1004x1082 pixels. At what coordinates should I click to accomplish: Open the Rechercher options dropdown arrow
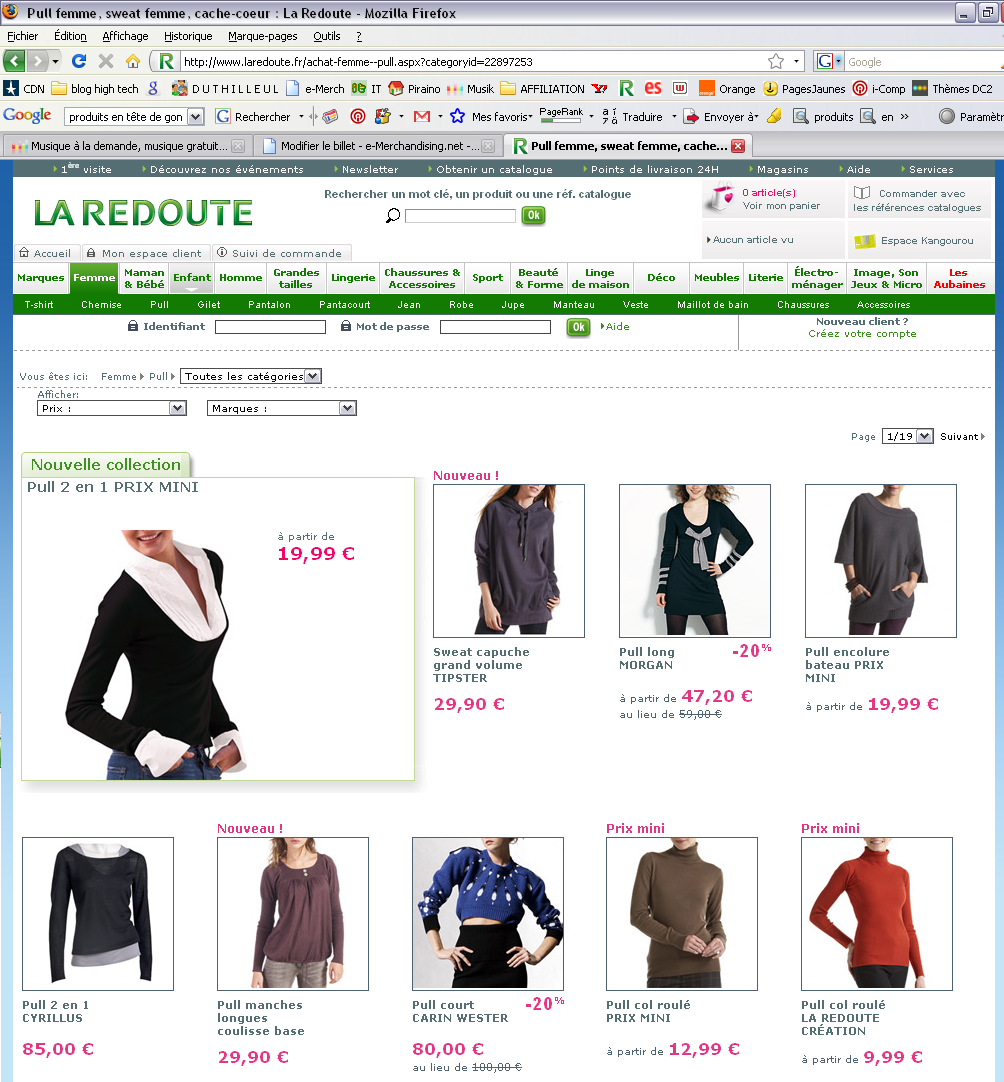(x=301, y=117)
